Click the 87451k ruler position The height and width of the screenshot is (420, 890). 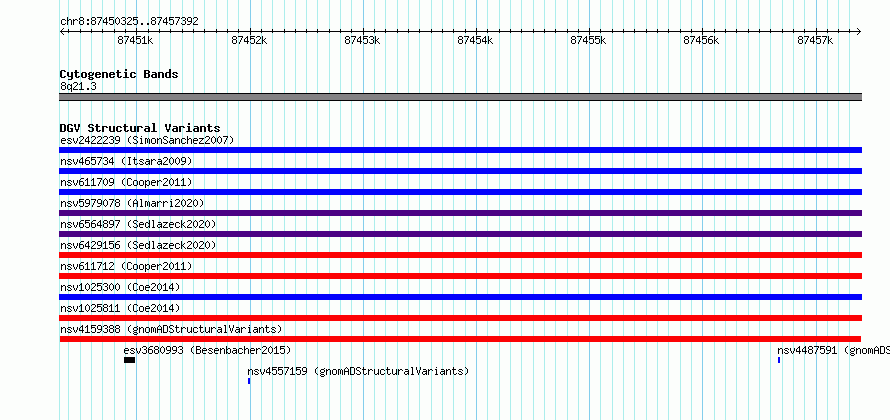pyautogui.click(x=135, y=40)
